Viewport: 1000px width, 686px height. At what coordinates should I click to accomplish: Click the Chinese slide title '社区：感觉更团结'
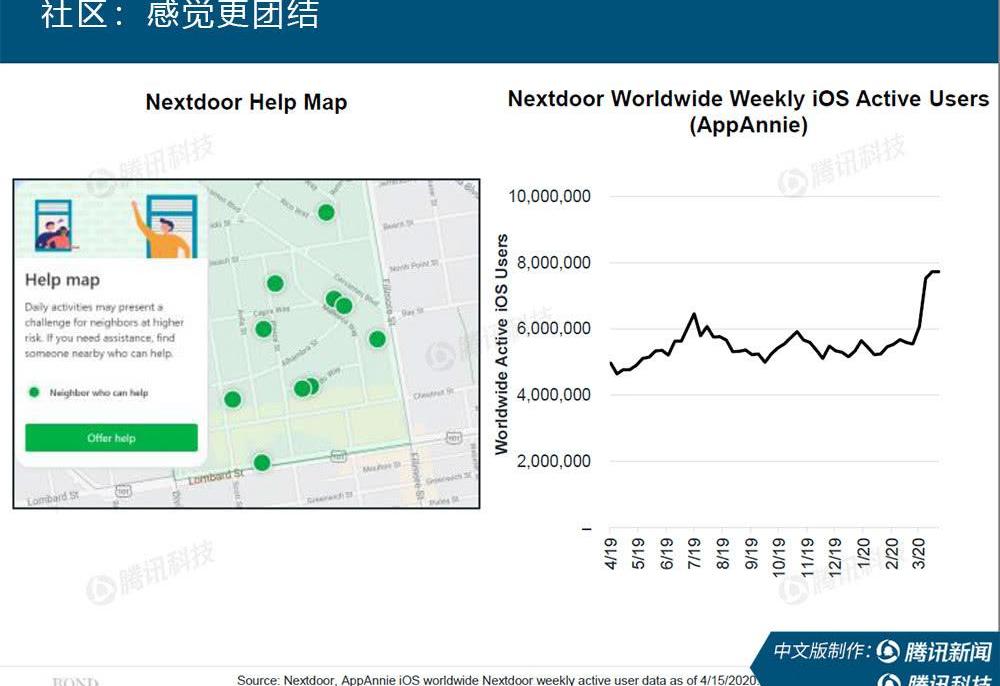coord(180,14)
